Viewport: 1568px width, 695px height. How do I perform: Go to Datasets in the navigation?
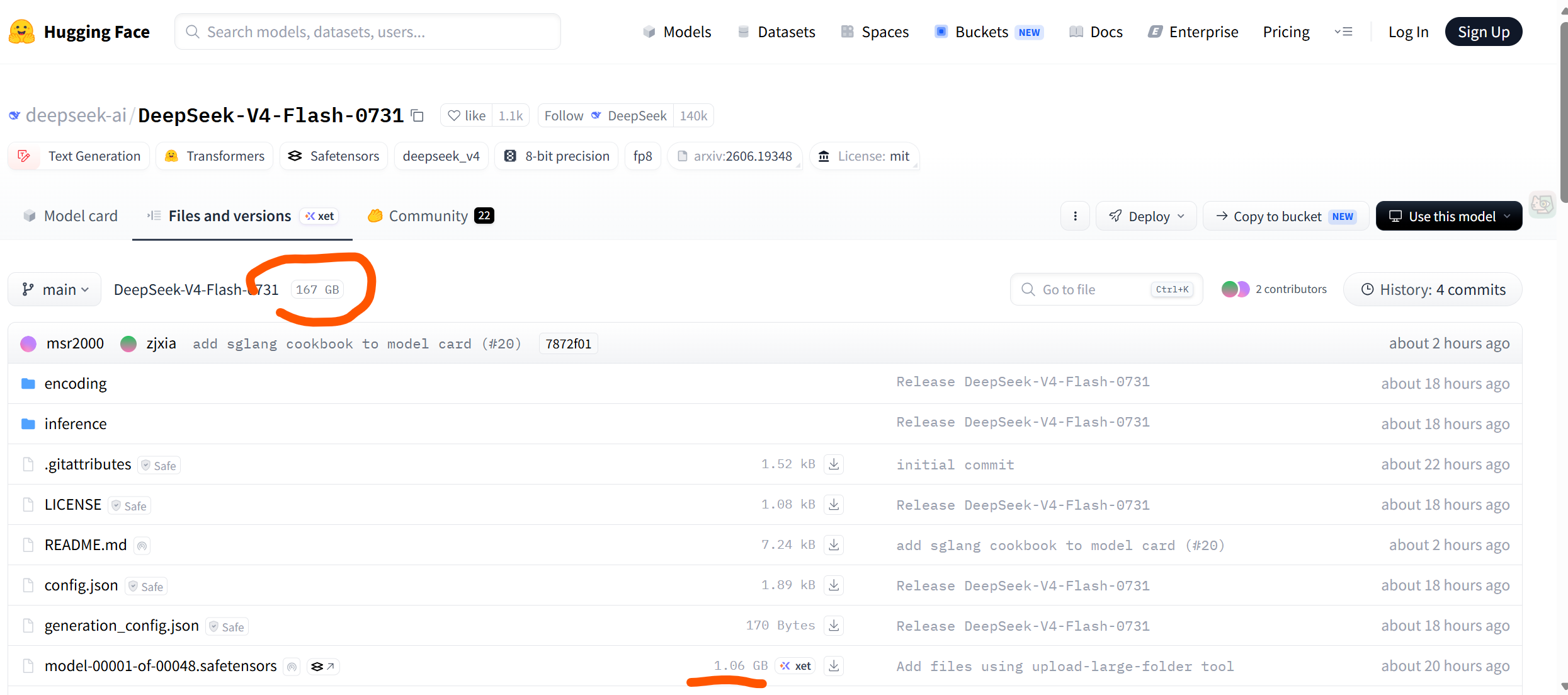point(776,32)
